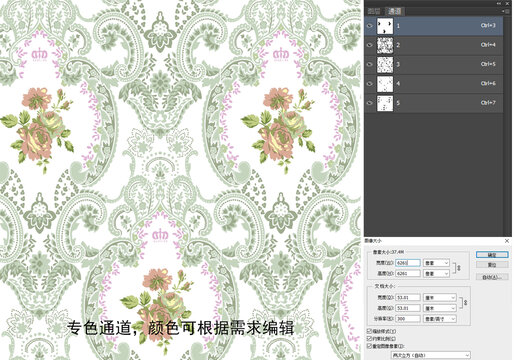515x360 pixels.
Task: Toggle the eye icon for channel 5
Action: tap(369, 103)
